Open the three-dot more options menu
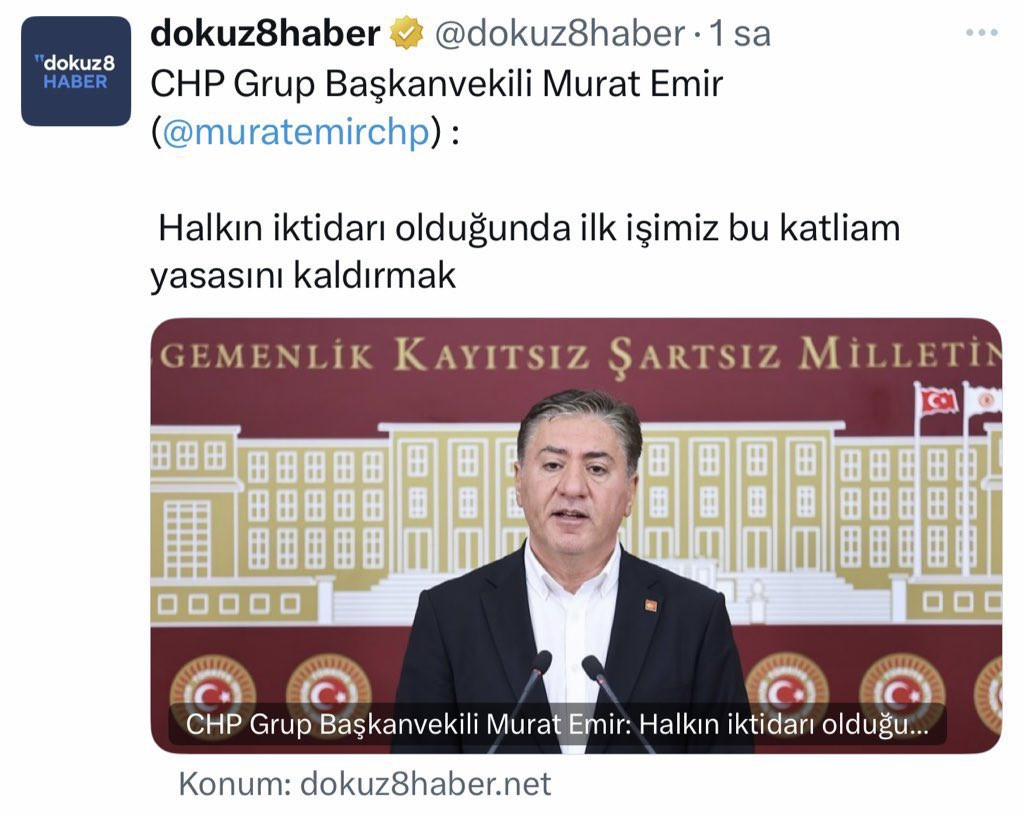 (x=982, y=33)
